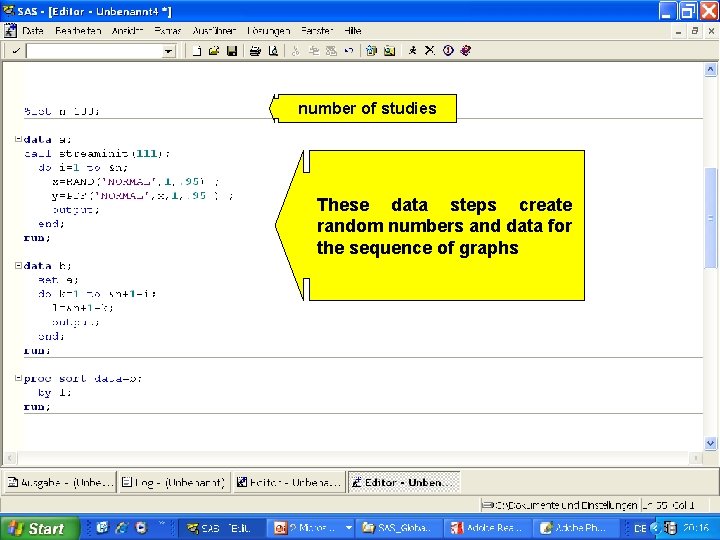Screen dimensions: 720x540
Task: Open Print Preview from toolbar
Action: coord(273,51)
